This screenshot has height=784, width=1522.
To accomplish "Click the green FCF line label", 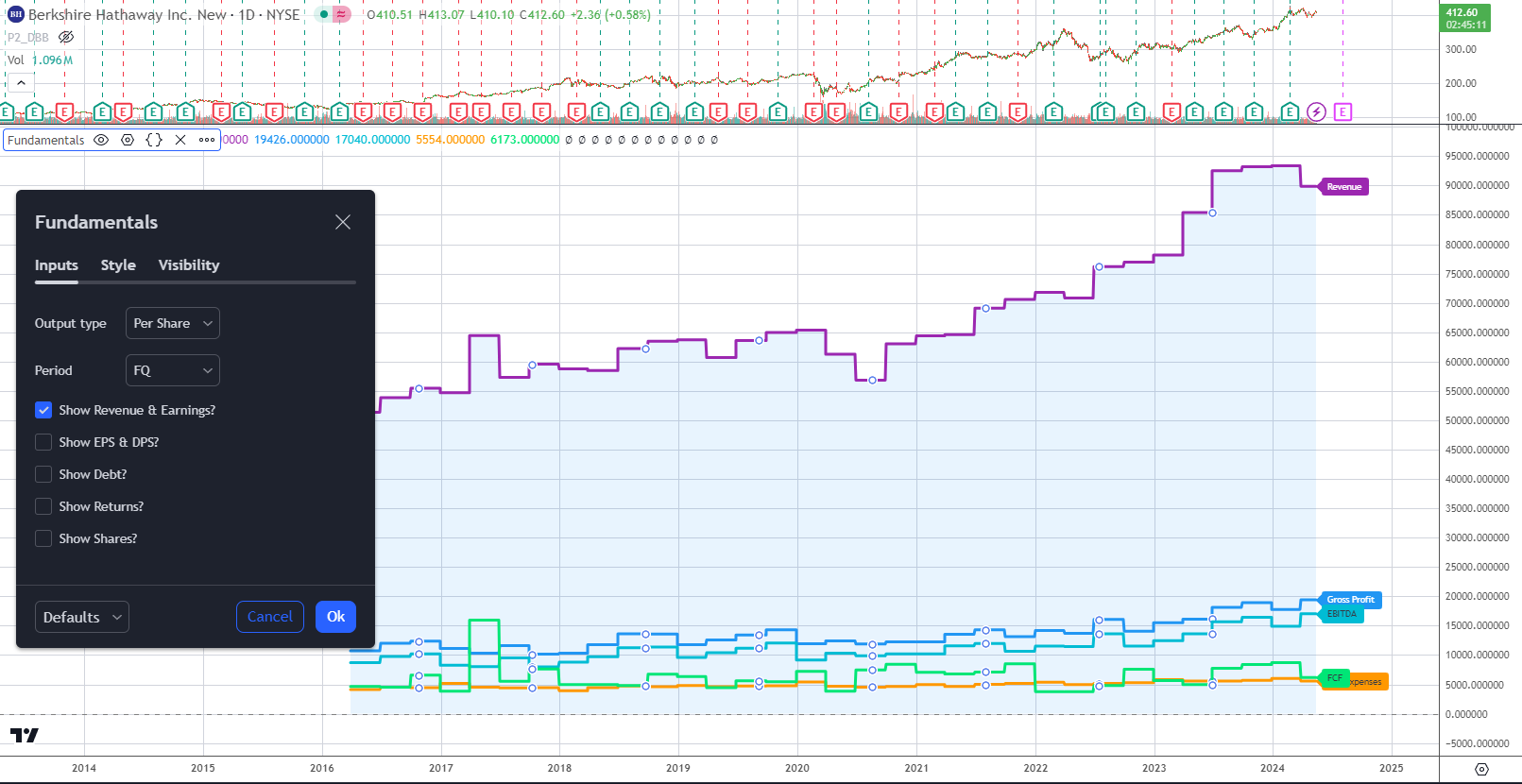I will (x=1334, y=678).
